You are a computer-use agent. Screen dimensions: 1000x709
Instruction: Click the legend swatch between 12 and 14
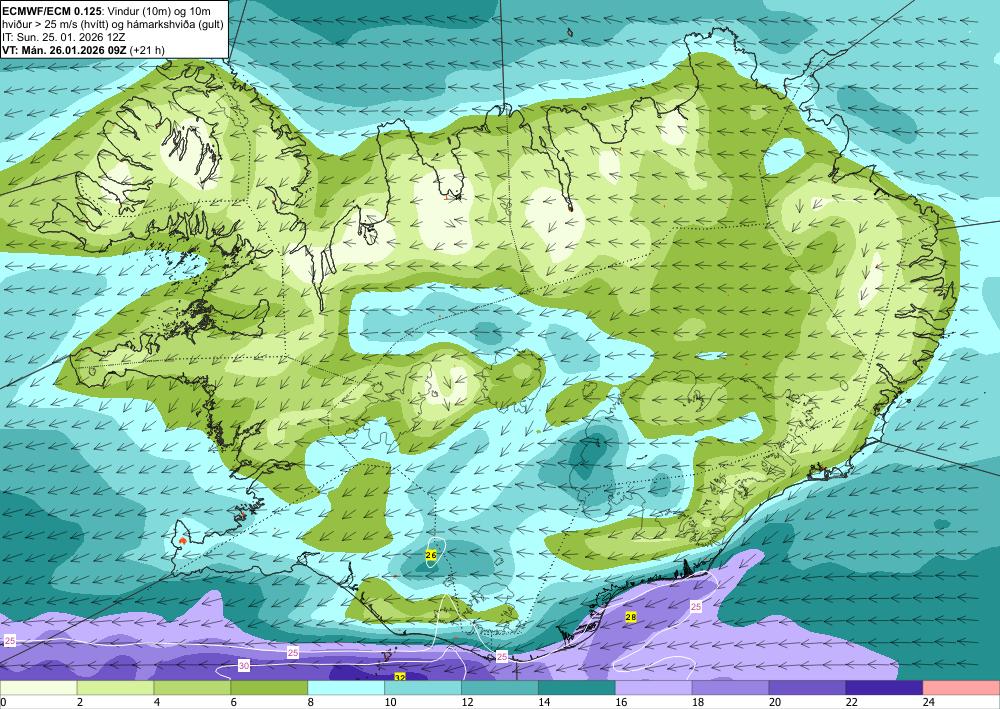pos(500,687)
